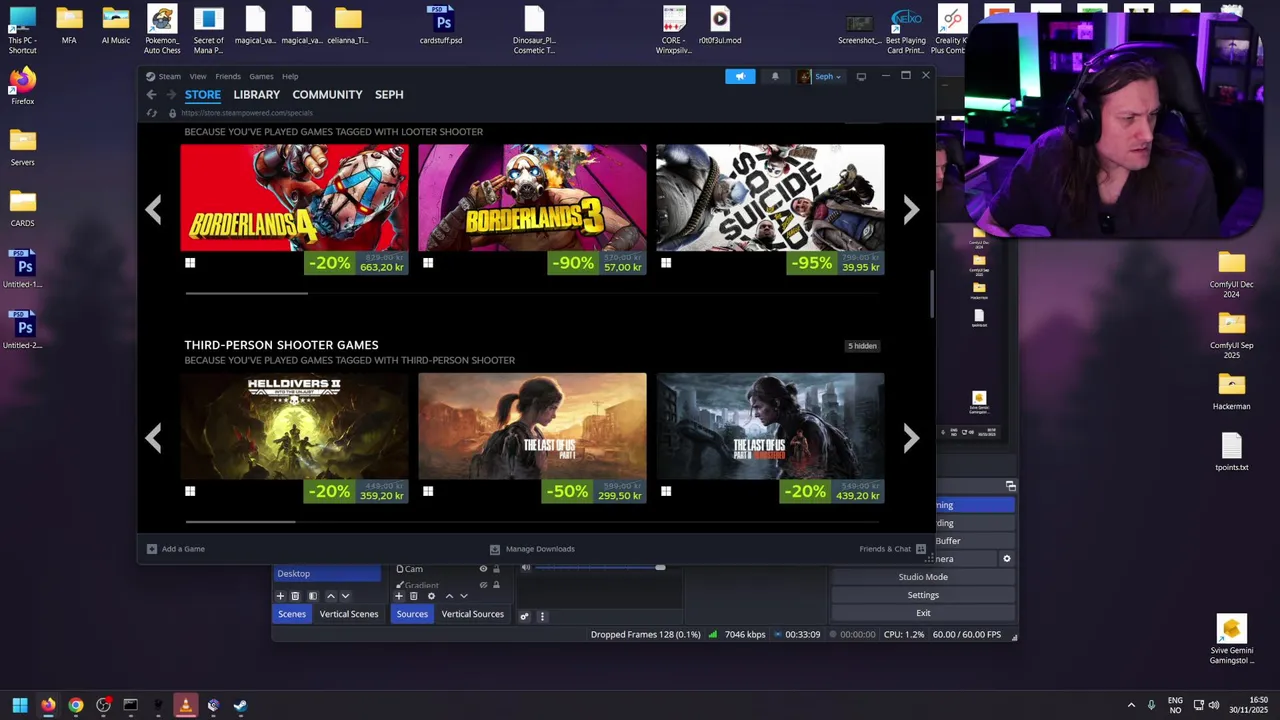Open Friends & Chat in Steam

[x=893, y=549]
